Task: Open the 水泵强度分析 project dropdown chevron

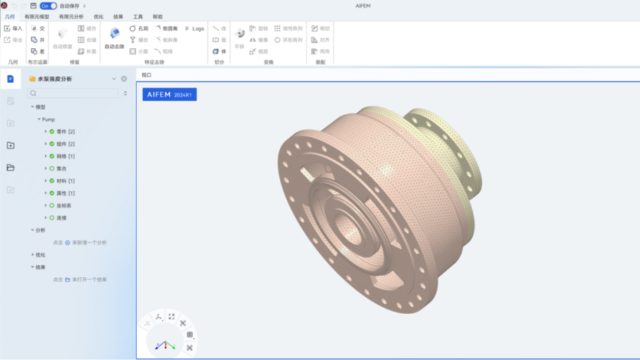Action: click(114, 79)
